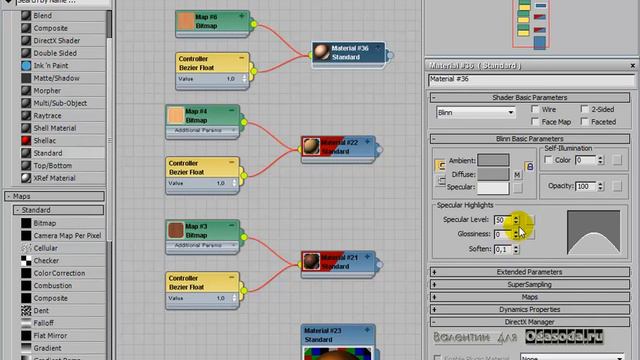Open the Ambient color swatch
640x360 pixels.
pyautogui.click(x=493, y=160)
